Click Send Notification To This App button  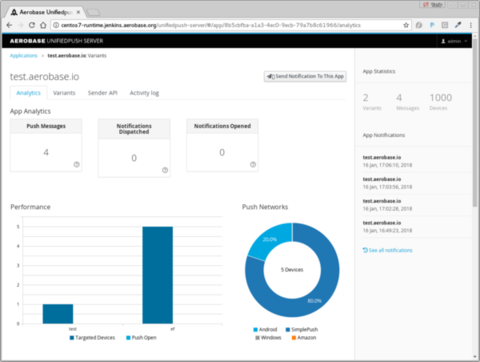coord(305,76)
